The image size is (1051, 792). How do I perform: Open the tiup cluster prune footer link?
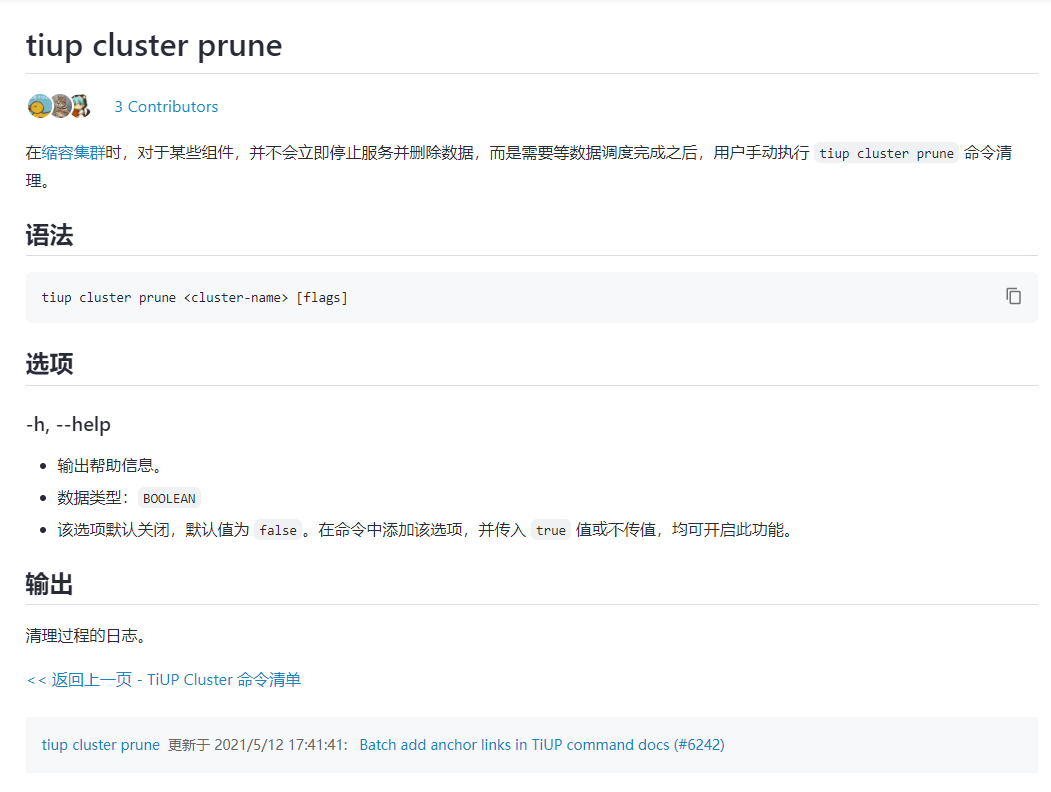click(101, 744)
